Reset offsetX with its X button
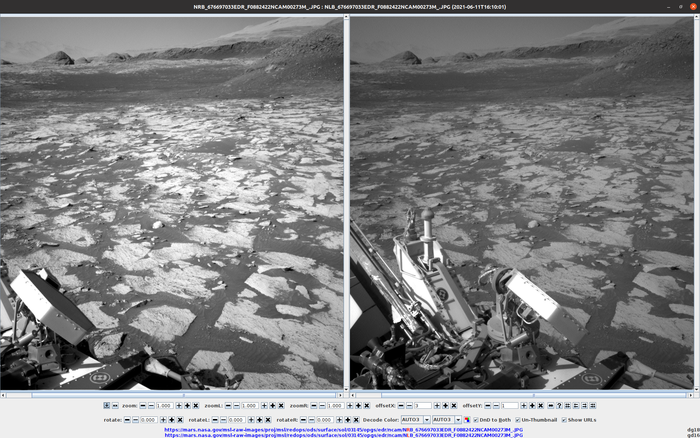700x438 pixels. 454,405
